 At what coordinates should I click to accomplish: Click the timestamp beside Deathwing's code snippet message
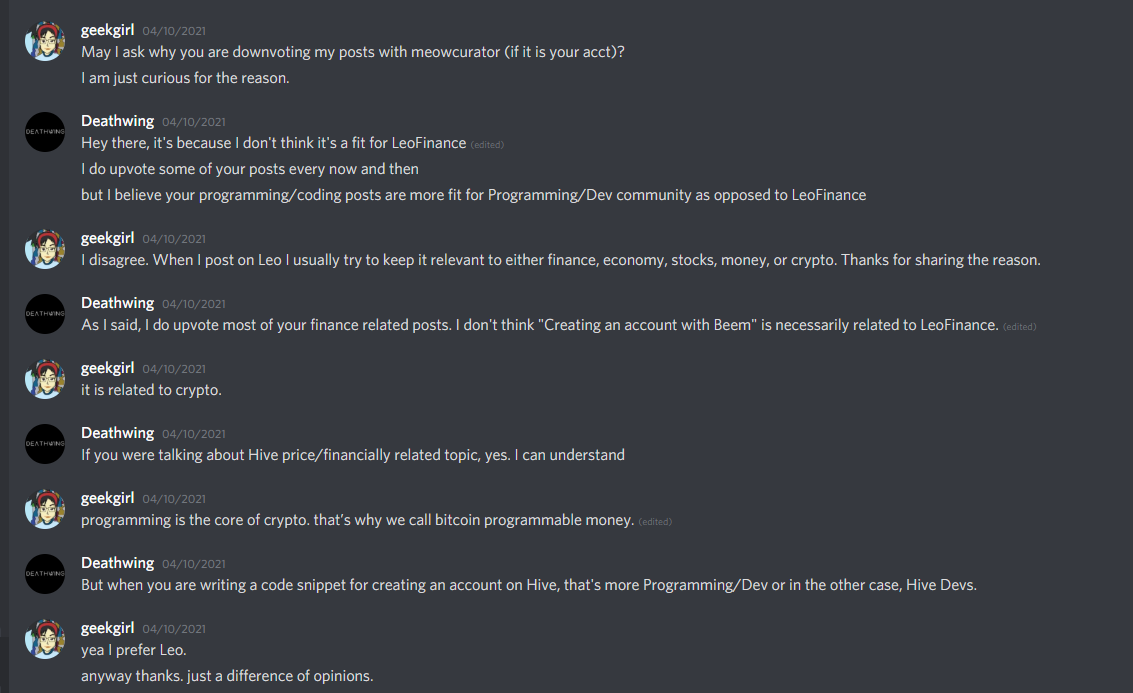pyautogui.click(x=194, y=564)
